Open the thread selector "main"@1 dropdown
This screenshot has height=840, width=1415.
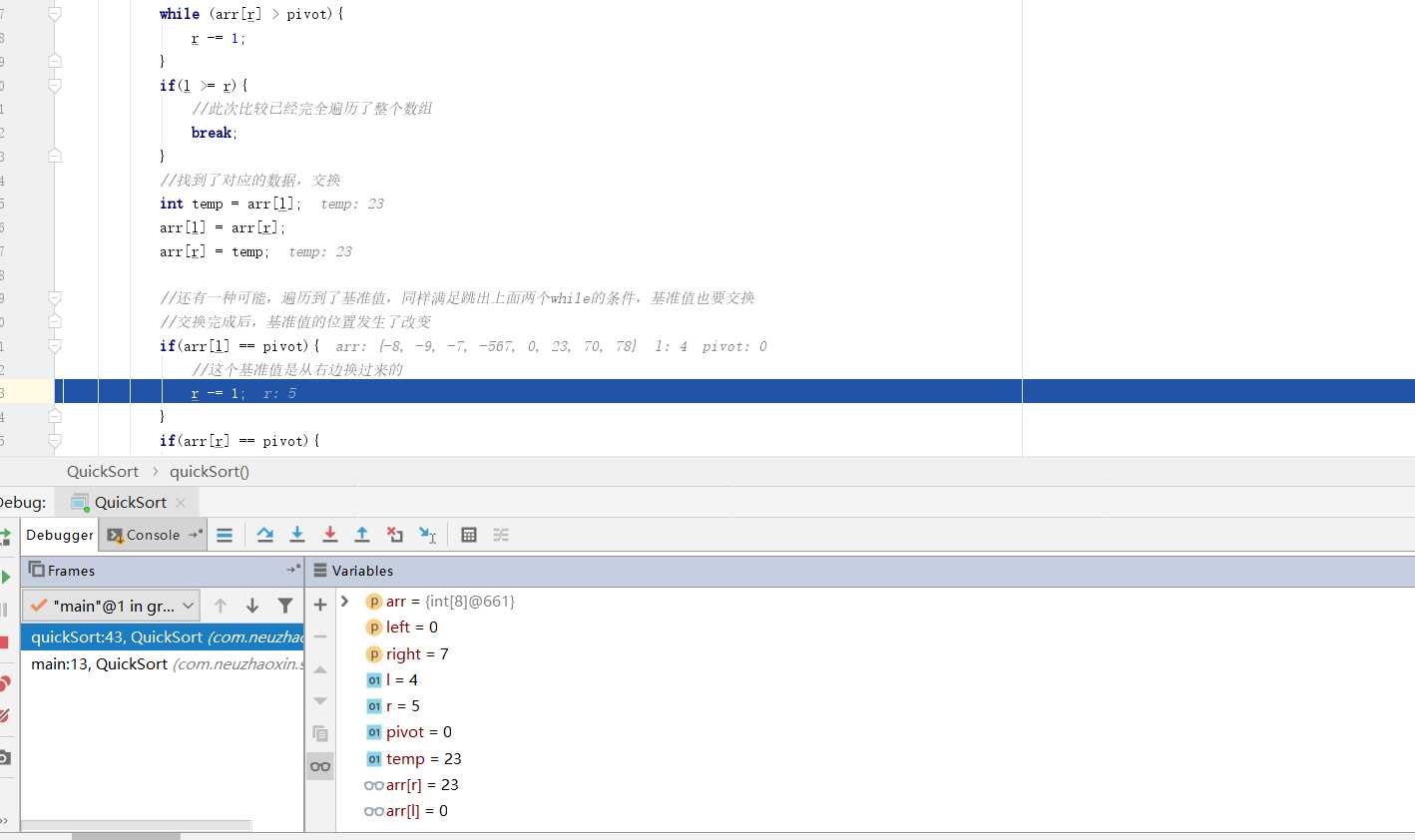pos(112,606)
